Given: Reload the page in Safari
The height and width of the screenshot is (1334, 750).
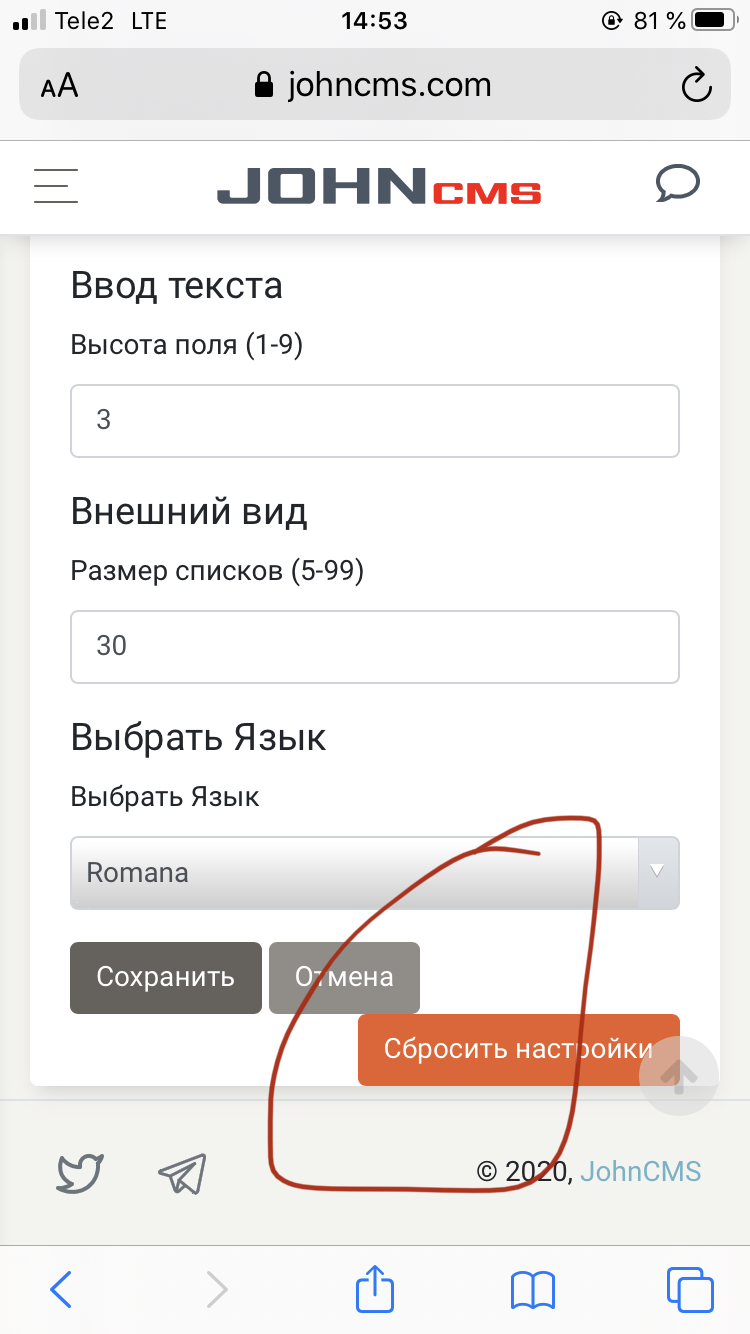Looking at the screenshot, I should point(696,86).
